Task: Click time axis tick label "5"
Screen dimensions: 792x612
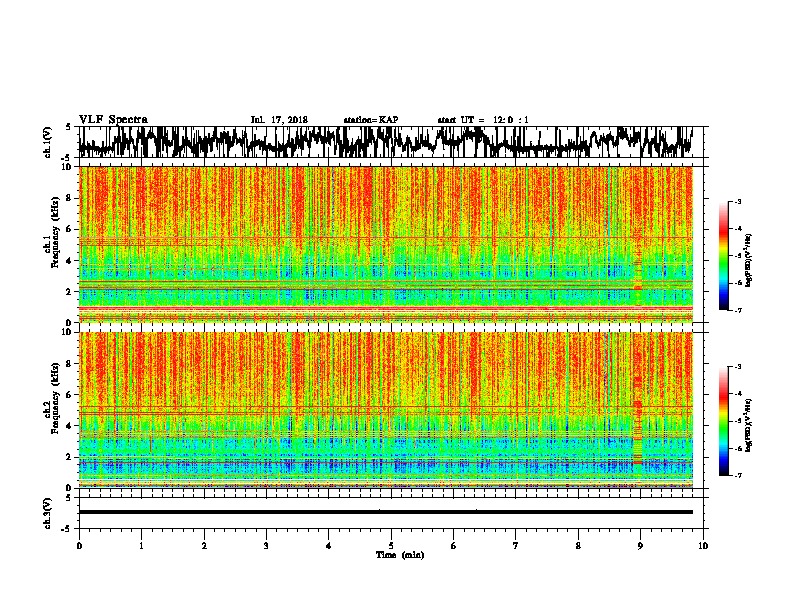Action: (391, 546)
